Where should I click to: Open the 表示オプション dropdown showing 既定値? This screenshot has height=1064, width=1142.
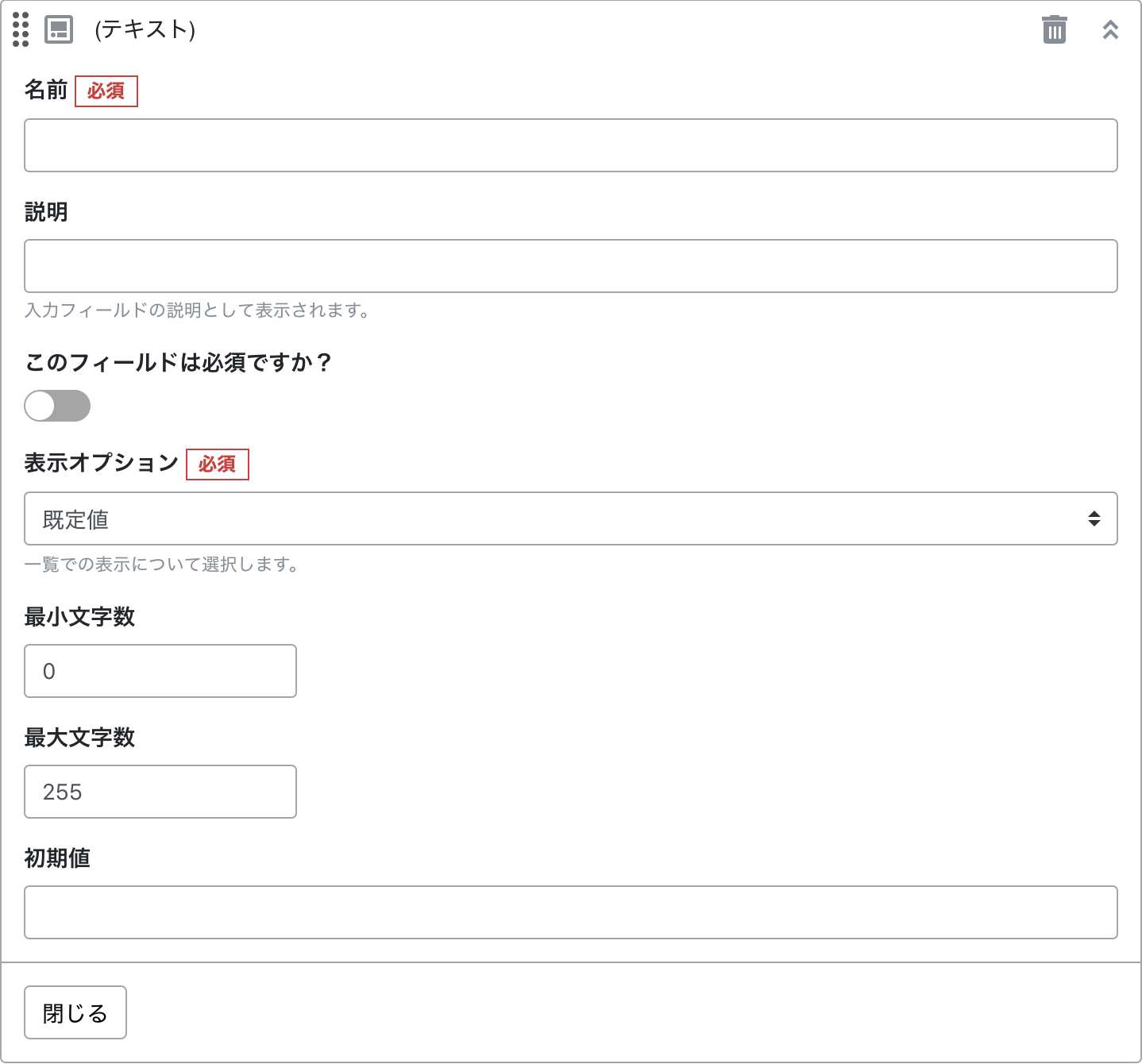556,519
